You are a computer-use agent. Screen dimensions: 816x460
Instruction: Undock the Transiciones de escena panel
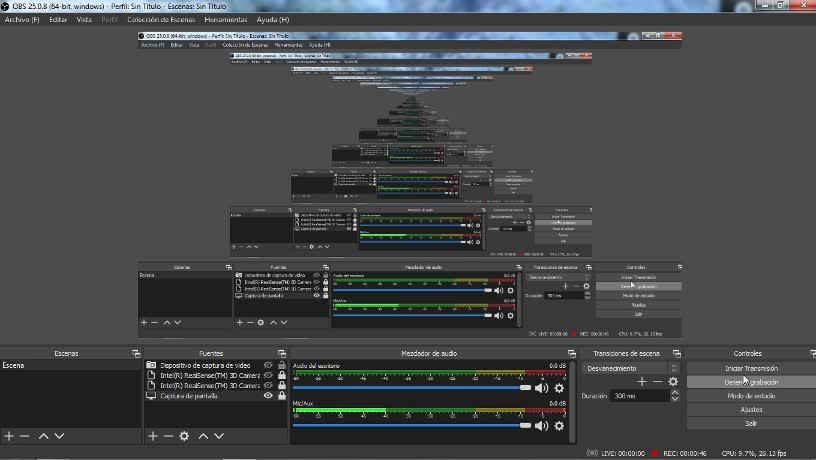pyautogui.click(x=677, y=354)
